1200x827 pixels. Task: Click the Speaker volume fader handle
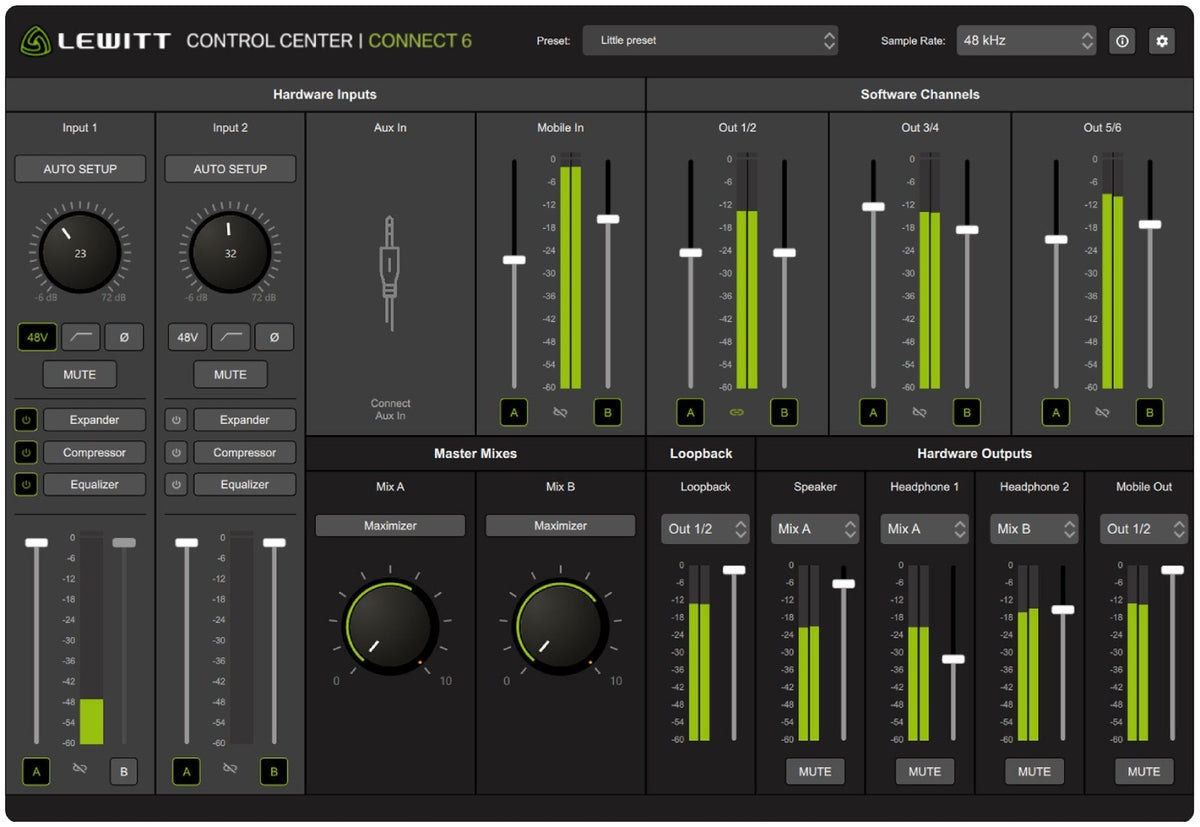coord(844,583)
